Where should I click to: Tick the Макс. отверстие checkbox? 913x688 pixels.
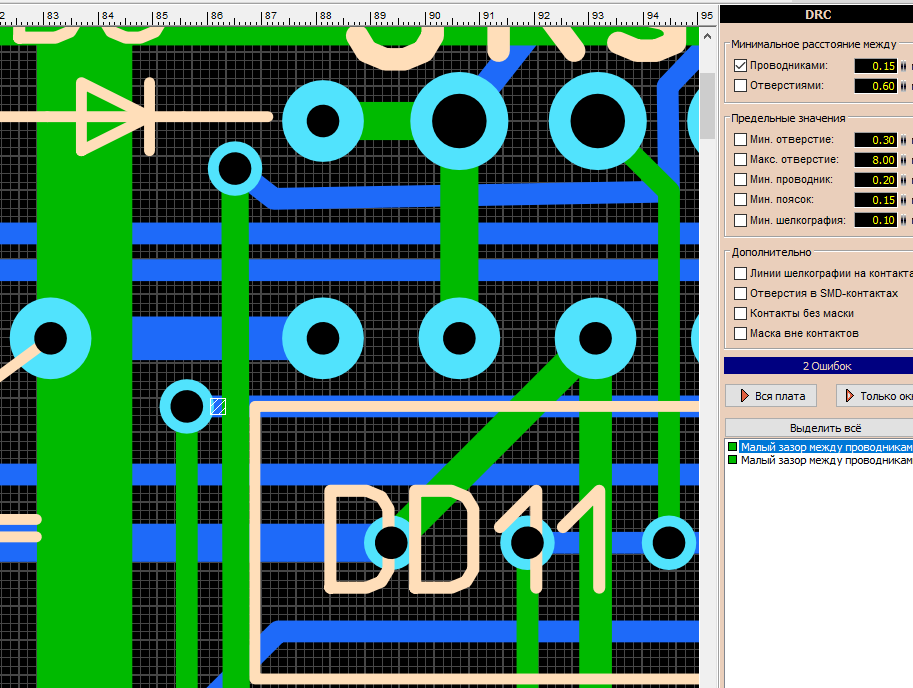tap(740, 160)
